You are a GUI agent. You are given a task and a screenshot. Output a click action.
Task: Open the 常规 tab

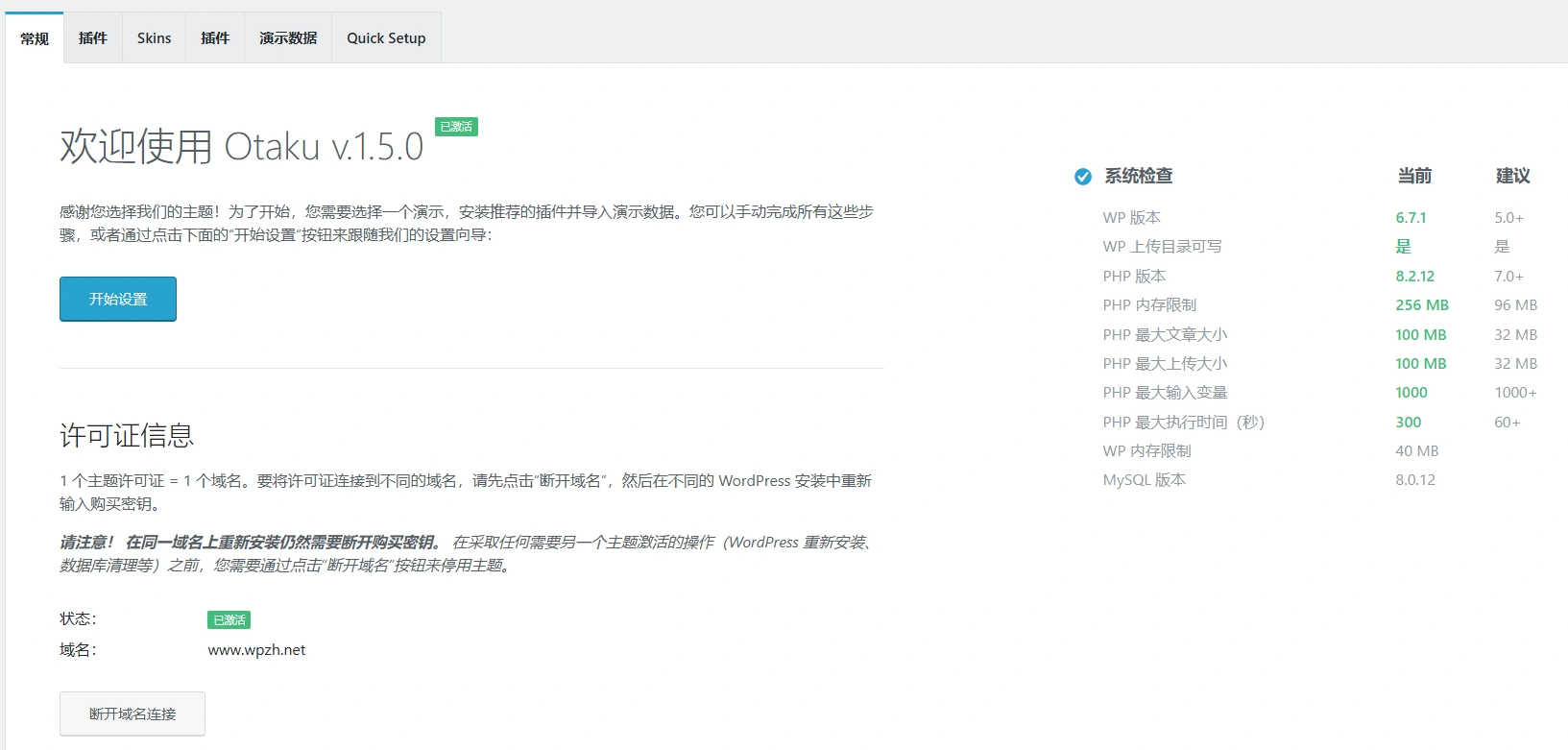35,38
